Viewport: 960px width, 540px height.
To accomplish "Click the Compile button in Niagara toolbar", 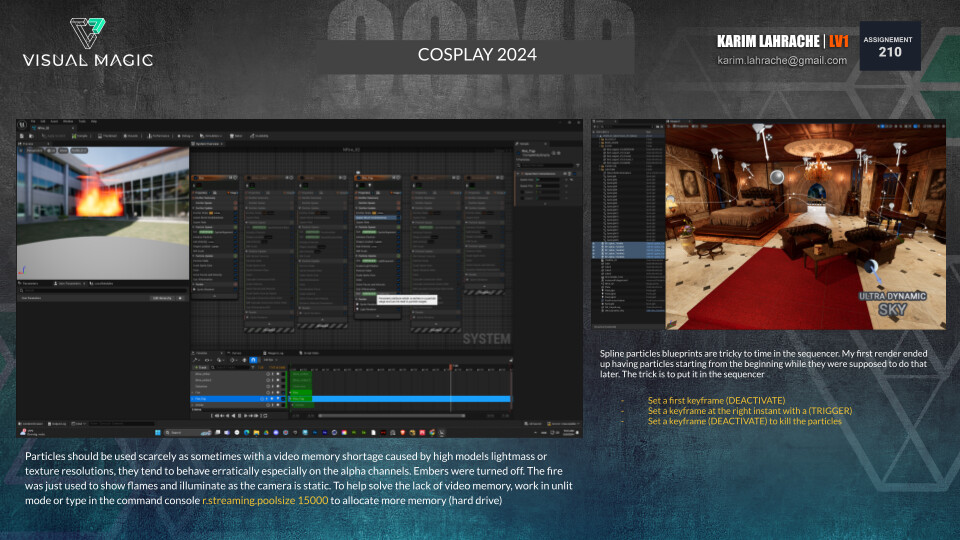I will click(x=80, y=136).
